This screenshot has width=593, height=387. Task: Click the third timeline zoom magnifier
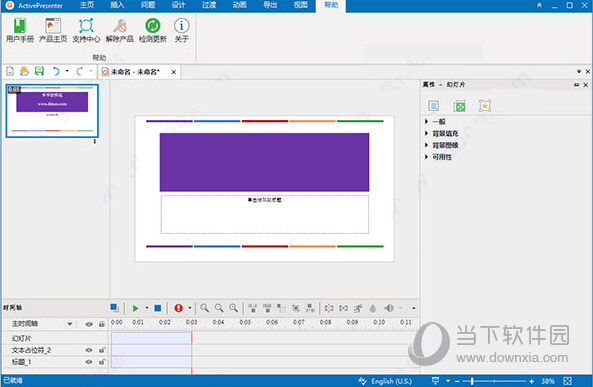[234, 308]
